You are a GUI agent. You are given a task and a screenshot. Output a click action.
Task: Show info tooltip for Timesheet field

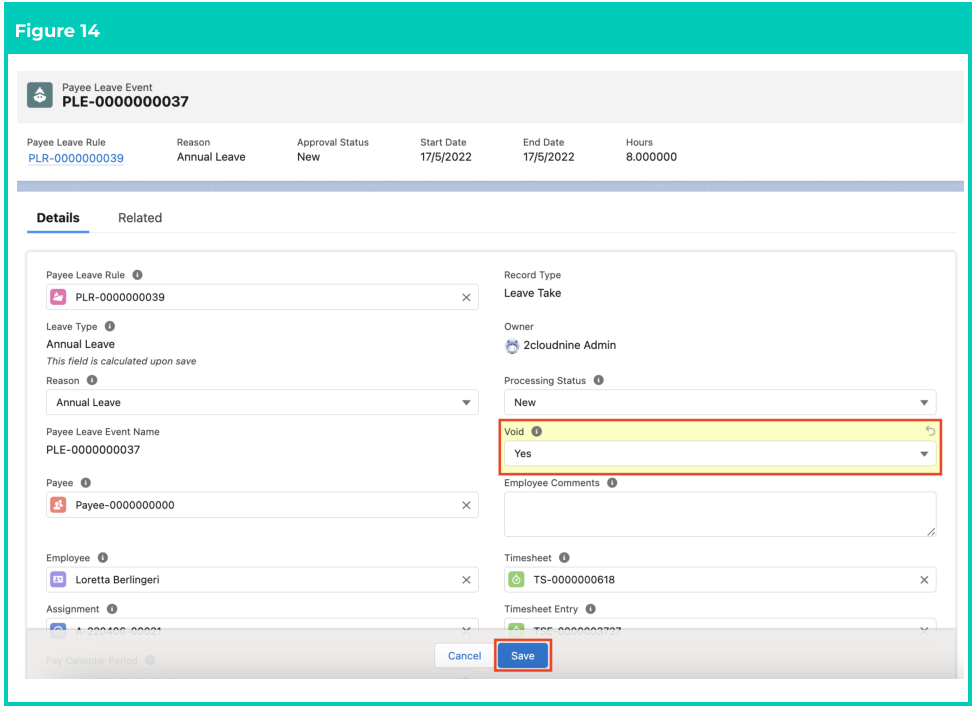coord(564,558)
